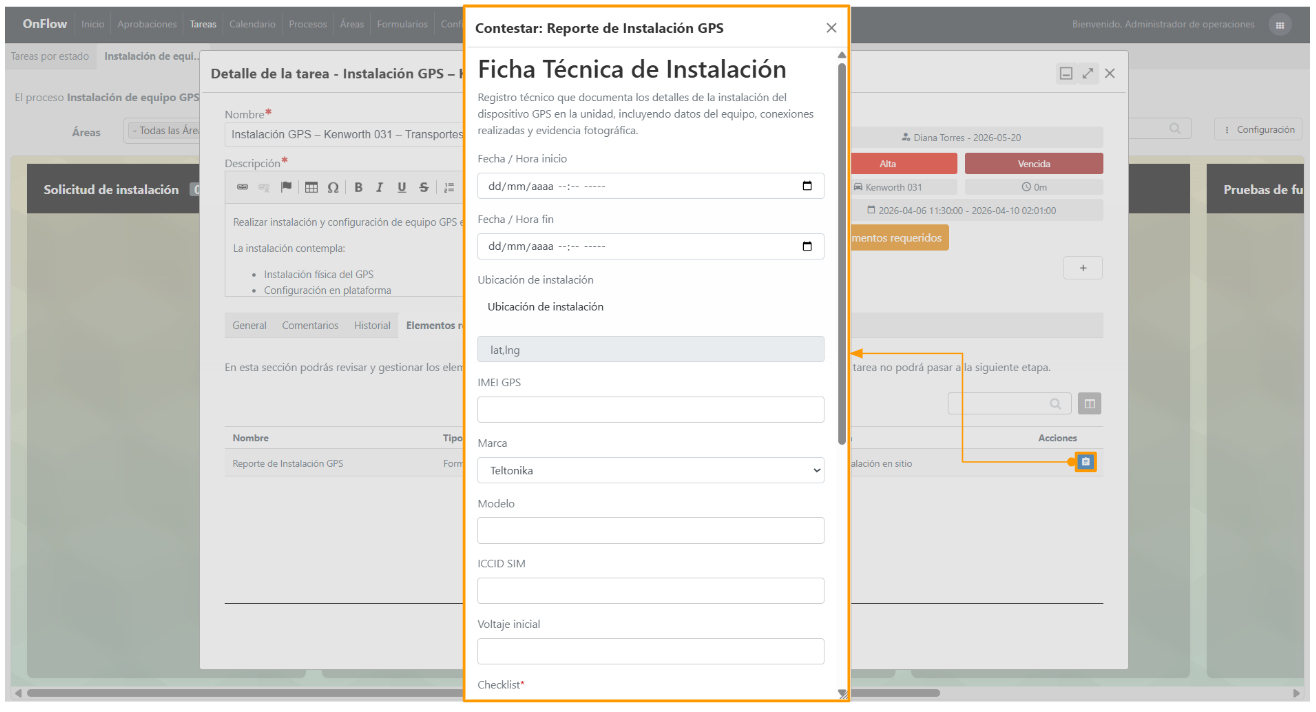Open the Marca dropdown showing Teltonika

651,470
